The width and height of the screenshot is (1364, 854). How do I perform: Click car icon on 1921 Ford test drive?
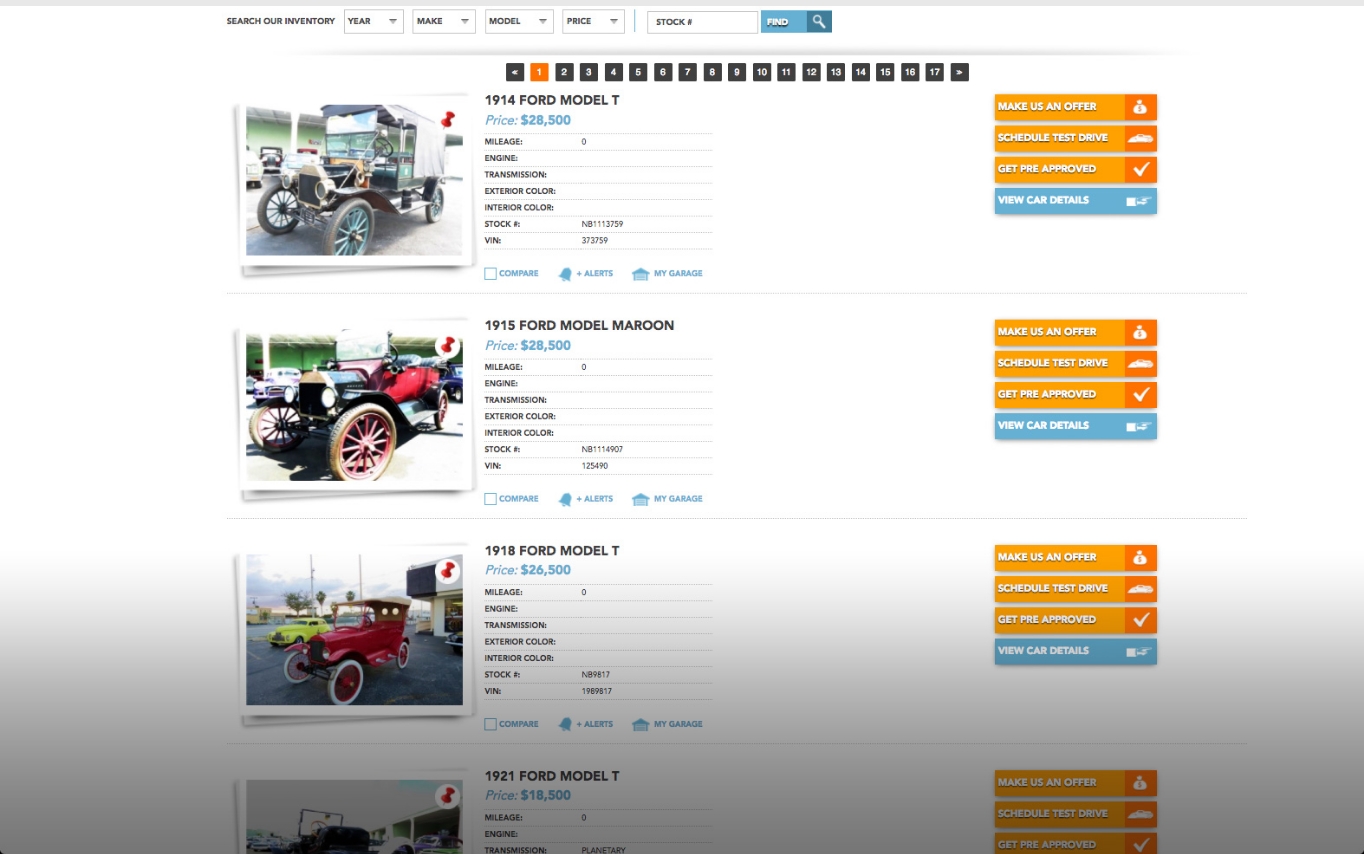tap(1140, 814)
